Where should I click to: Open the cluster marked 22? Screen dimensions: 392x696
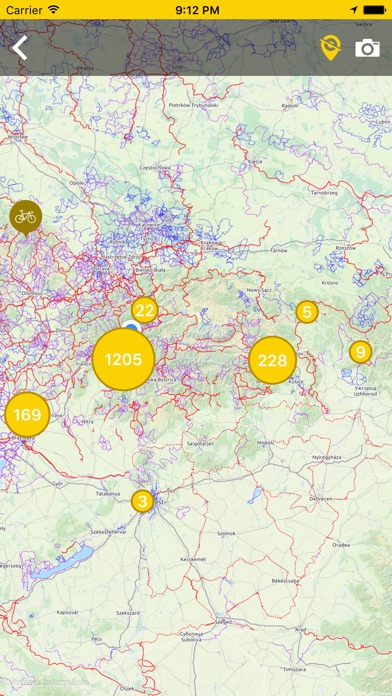[x=145, y=311]
